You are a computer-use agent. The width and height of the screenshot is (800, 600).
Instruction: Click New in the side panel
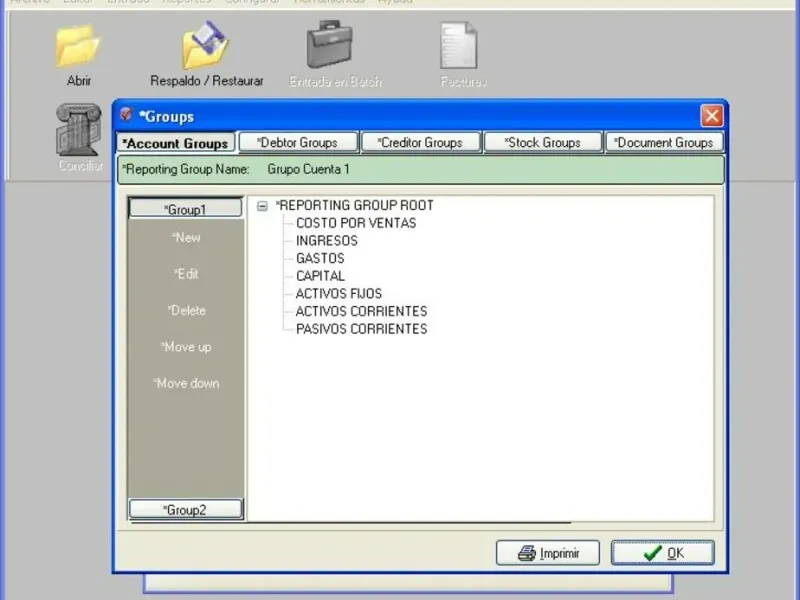pyautogui.click(x=186, y=237)
